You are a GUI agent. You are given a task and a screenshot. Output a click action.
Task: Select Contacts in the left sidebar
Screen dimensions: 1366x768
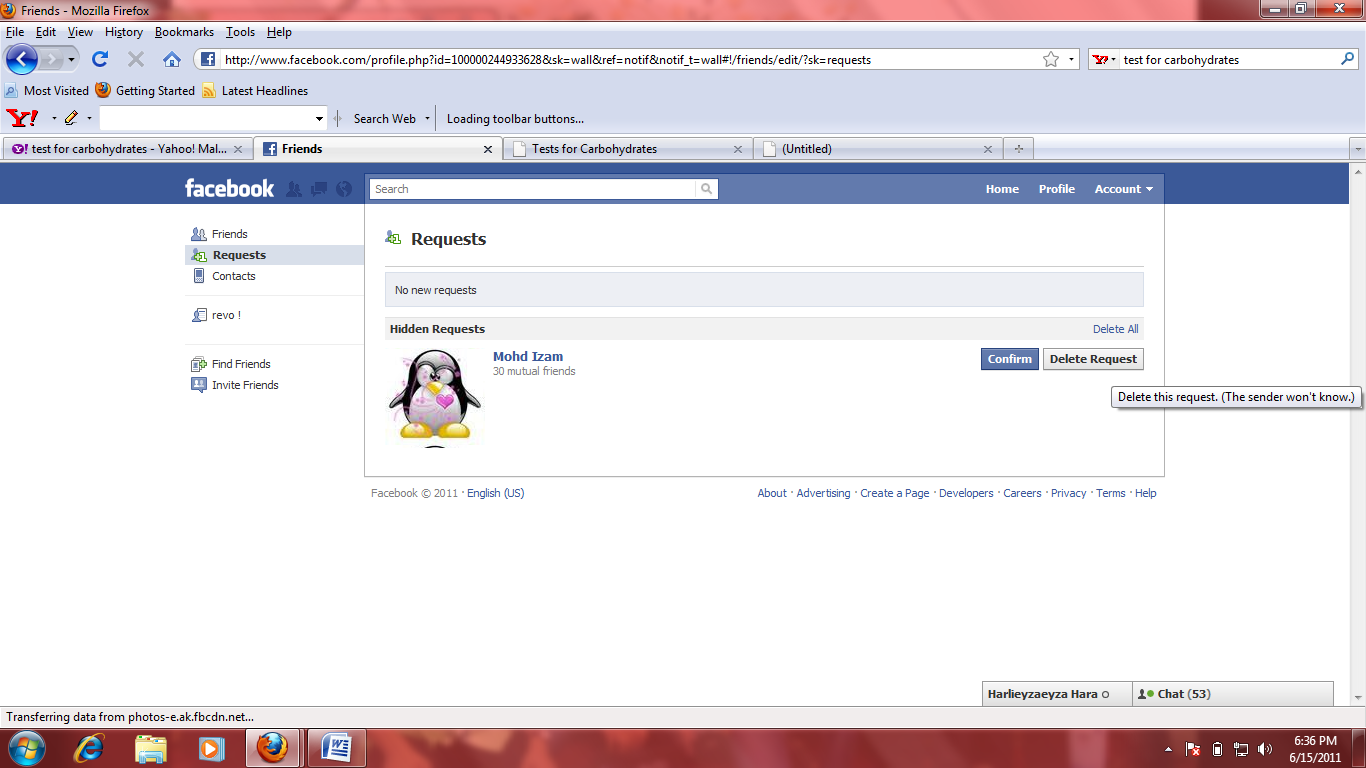pos(274,276)
